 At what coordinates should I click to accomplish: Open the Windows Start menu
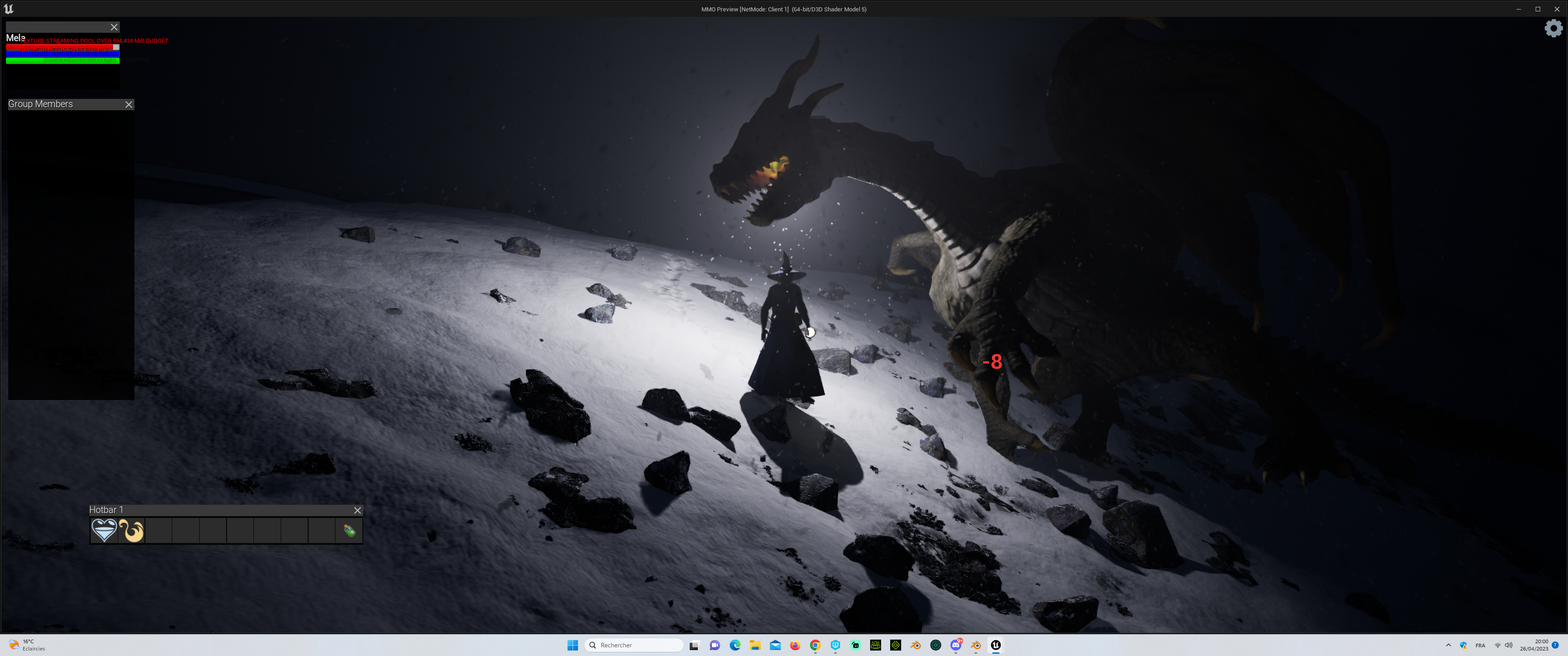point(572,645)
